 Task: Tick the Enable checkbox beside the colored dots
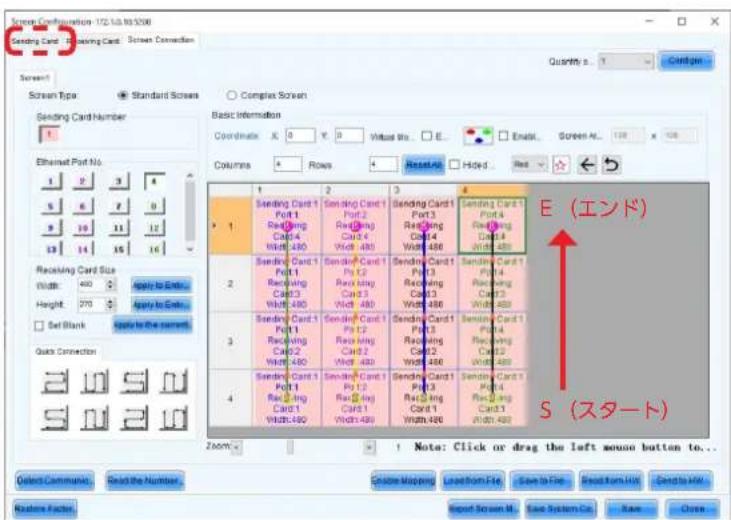point(503,136)
